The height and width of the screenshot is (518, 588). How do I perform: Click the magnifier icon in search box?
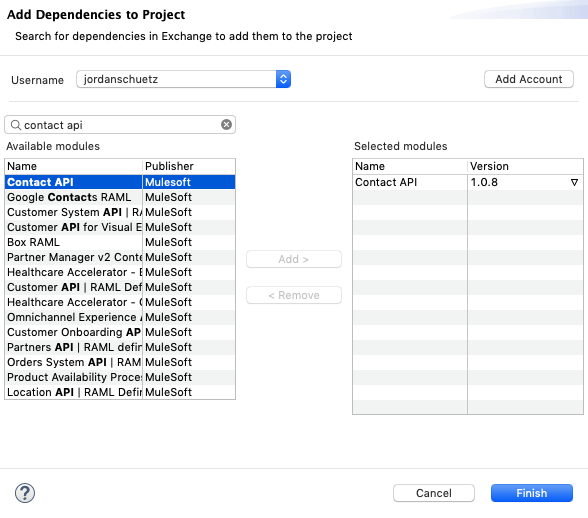pos(15,125)
